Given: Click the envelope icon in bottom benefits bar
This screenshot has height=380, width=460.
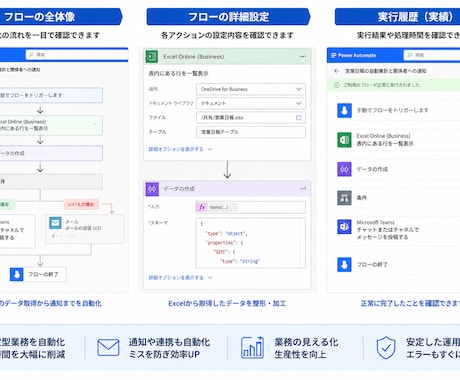Looking at the screenshot, I should (108, 347).
